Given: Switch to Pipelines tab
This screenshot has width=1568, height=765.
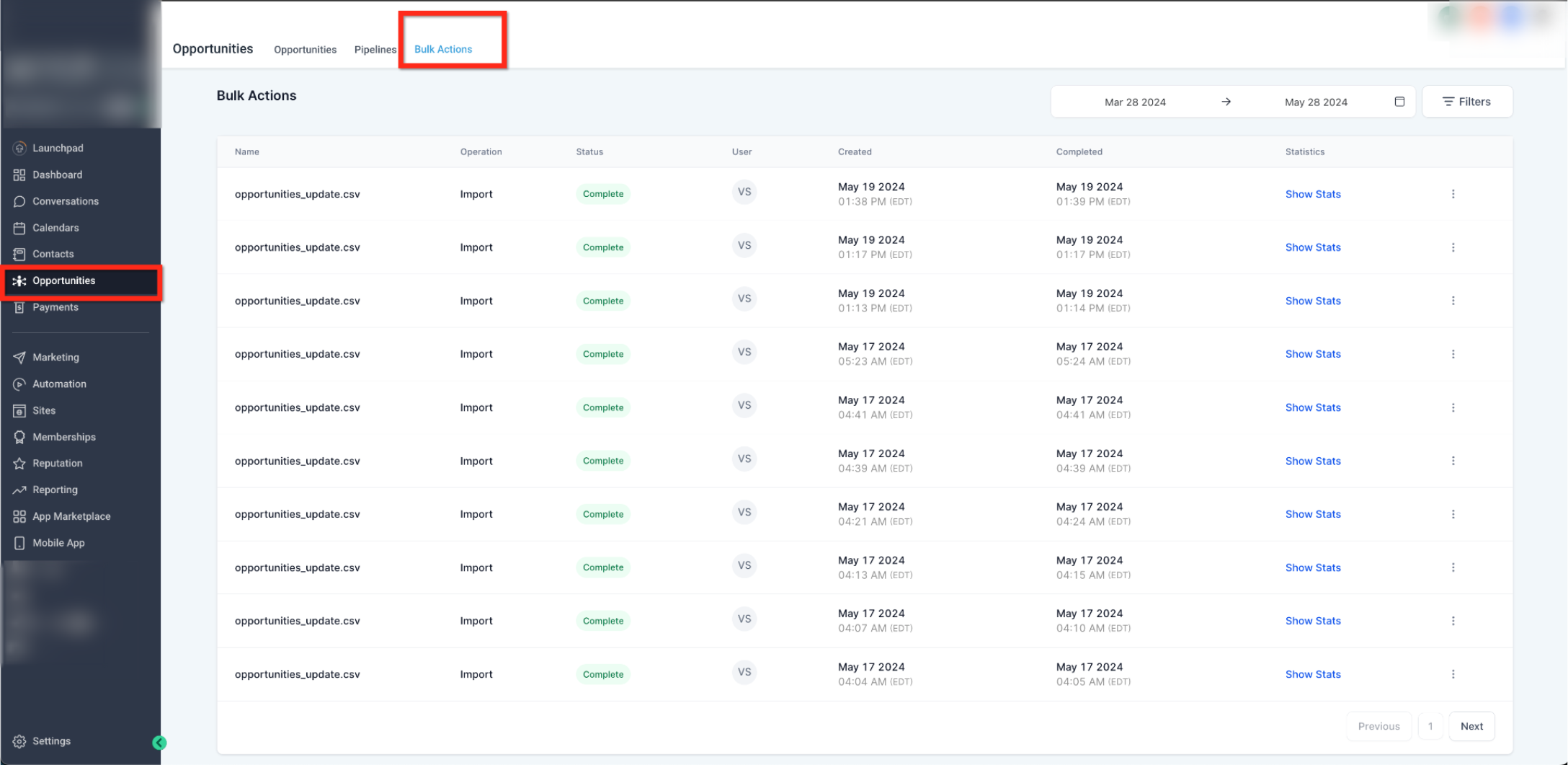Looking at the screenshot, I should [x=375, y=49].
